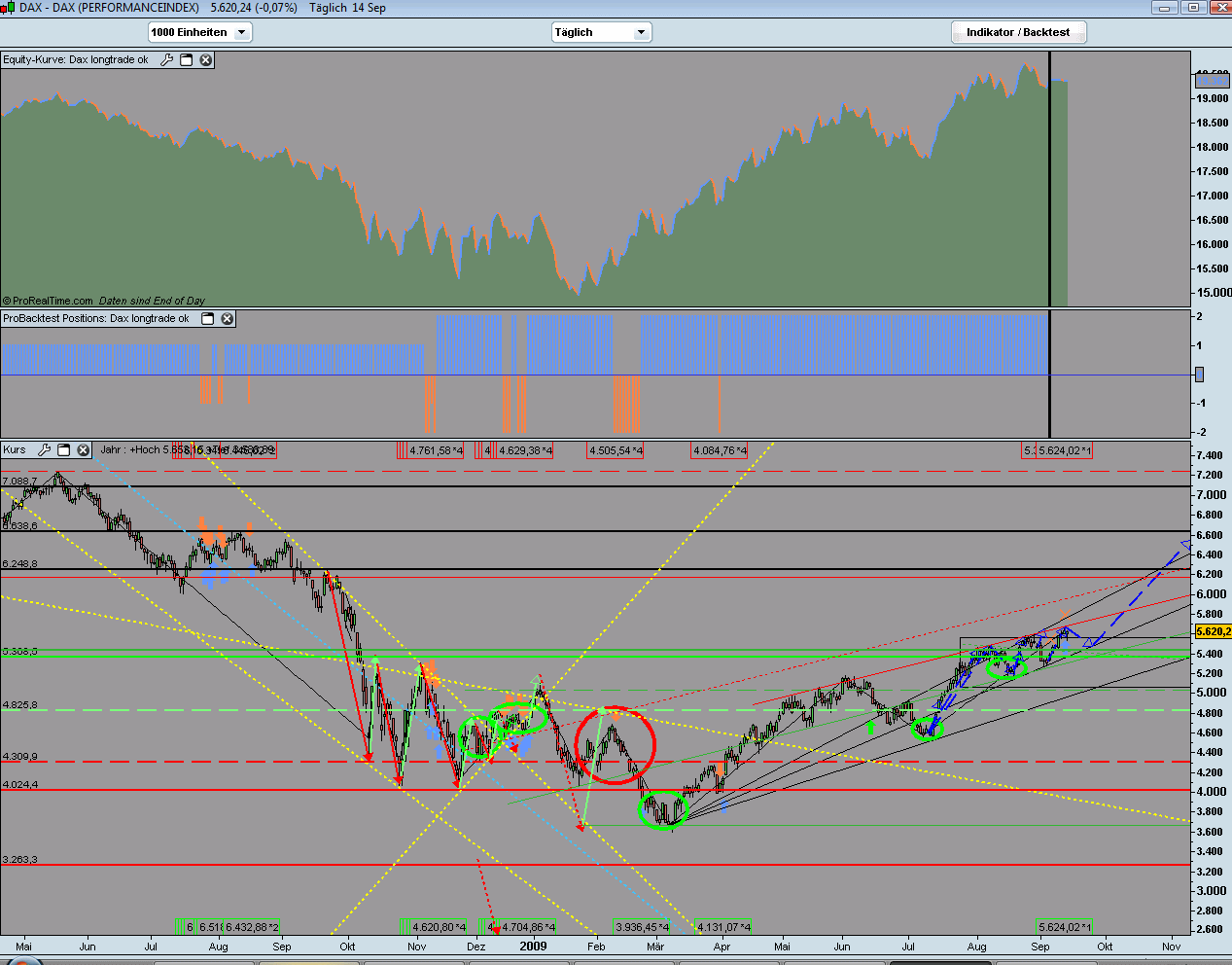Dismiss the Kurs panel via its X icon
This screenshot has height=965, width=1232.
point(81,449)
